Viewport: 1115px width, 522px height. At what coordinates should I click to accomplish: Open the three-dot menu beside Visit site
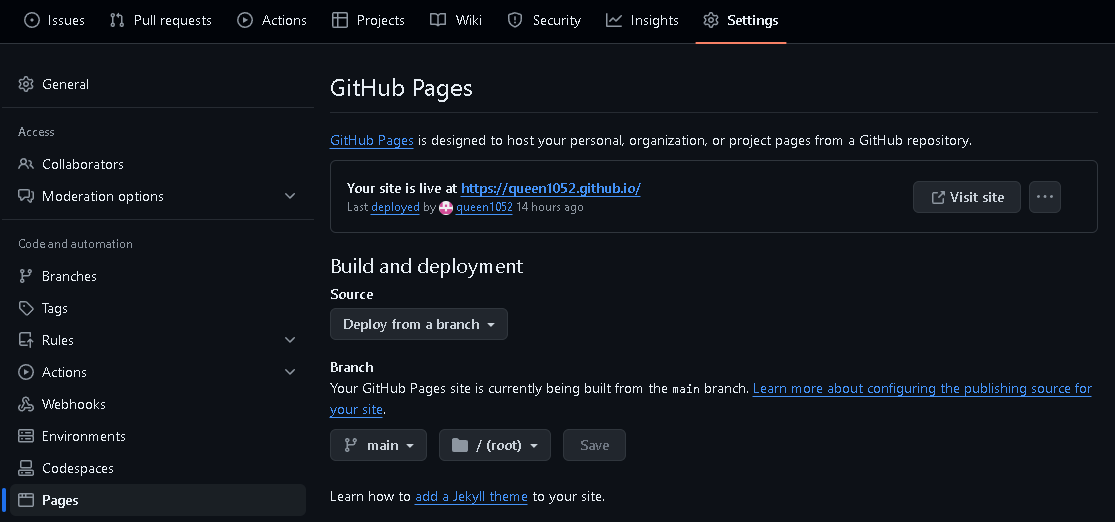pyautogui.click(x=1044, y=197)
